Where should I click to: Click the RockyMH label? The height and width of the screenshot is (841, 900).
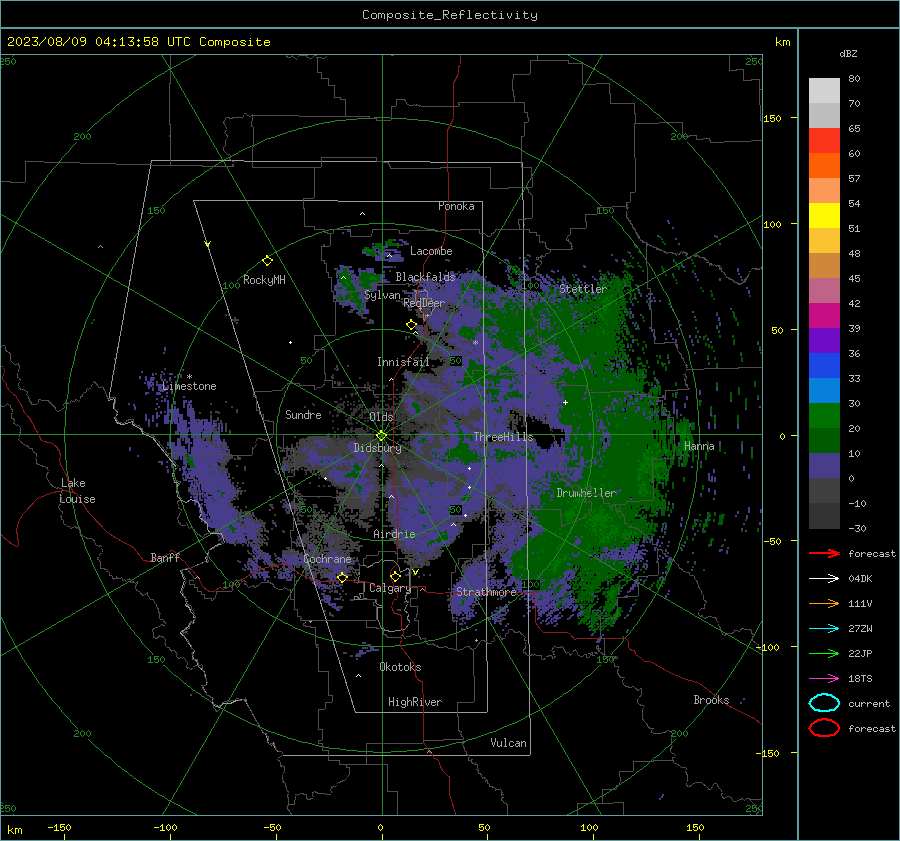pos(264,280)
